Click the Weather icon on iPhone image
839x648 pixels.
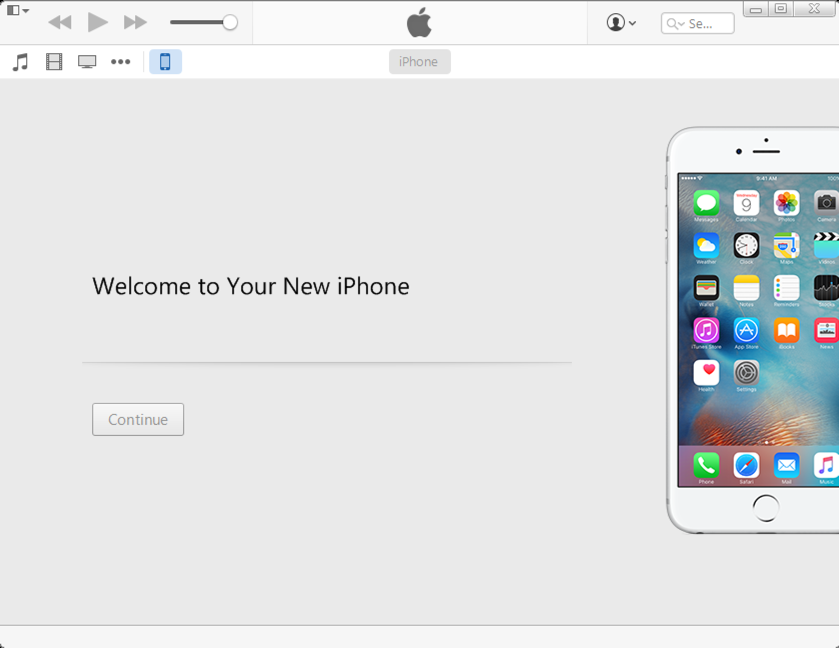(x=706, y=246)
